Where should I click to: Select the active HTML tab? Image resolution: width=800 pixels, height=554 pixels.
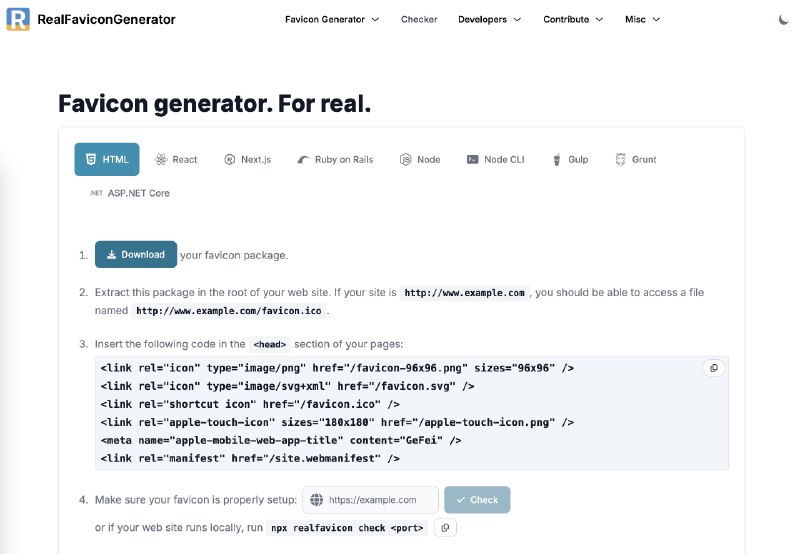click(x=107, y=160)
